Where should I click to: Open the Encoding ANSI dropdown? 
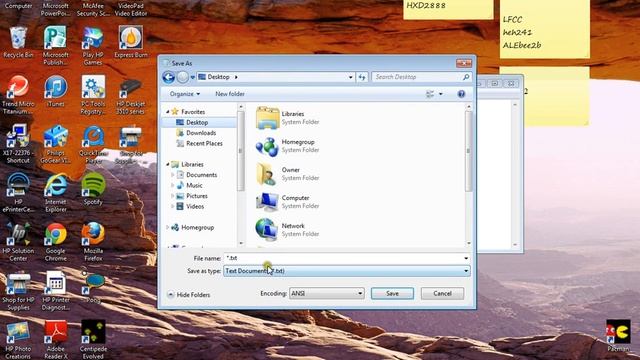click(x=327, y=293)
